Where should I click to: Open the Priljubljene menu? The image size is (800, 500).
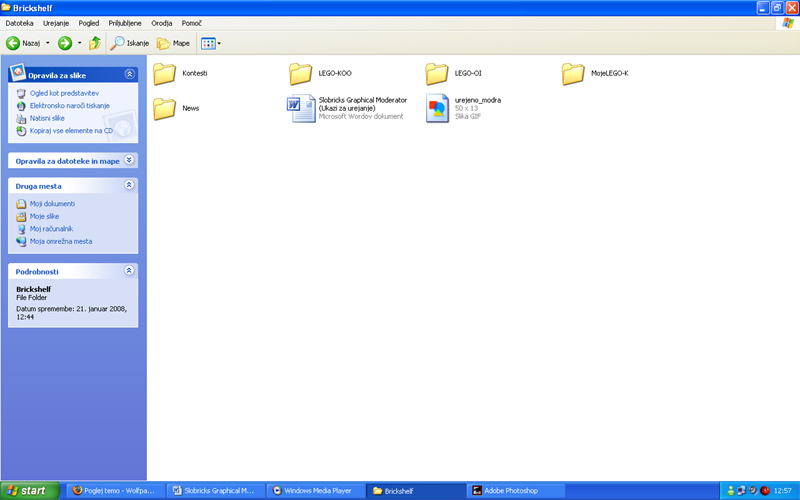pyautogui.click(x=125, y=23)
